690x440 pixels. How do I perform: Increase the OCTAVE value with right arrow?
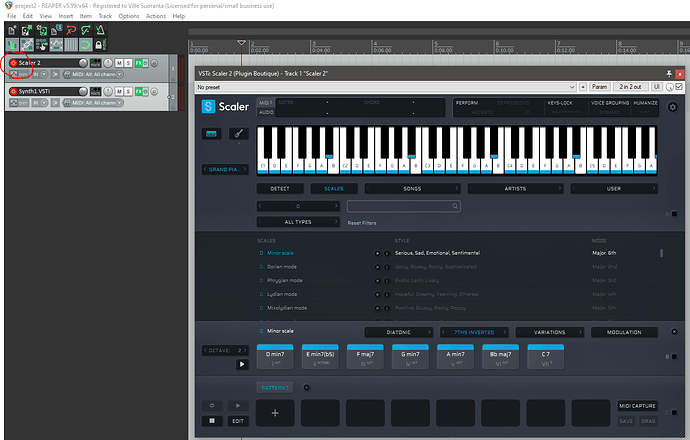(246, 350)
